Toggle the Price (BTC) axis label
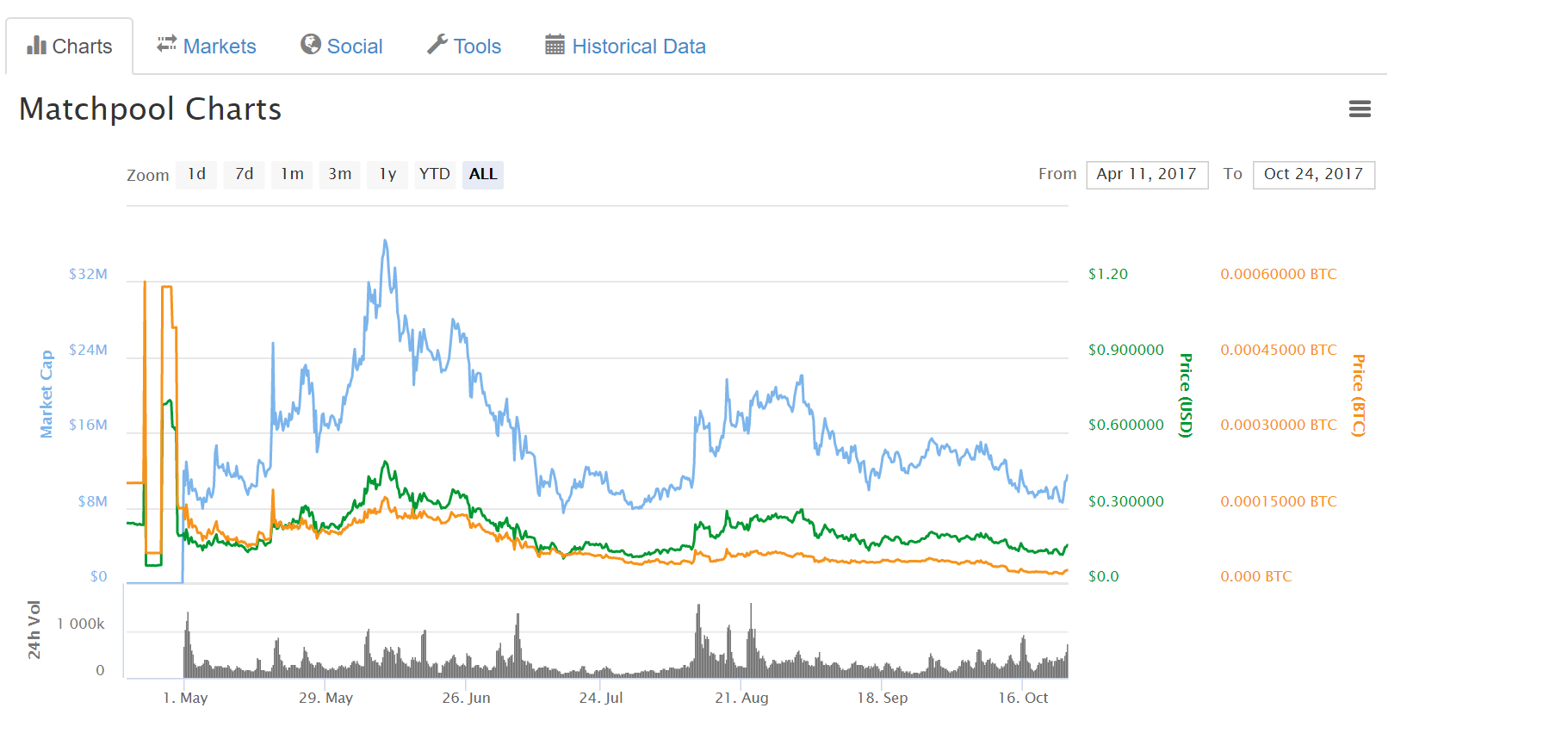The height and width of the screenshot is (733, 1568). (1358, 395)
